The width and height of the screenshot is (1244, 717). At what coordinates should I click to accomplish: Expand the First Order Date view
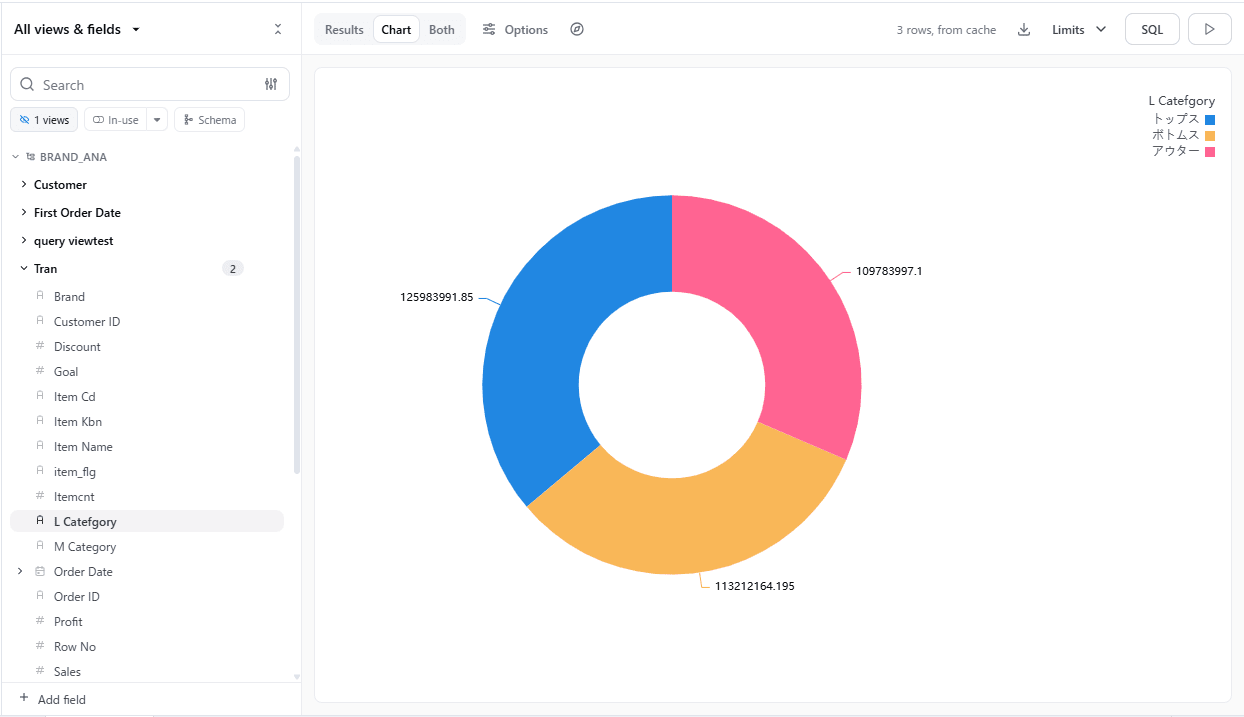(x=23, y=212)
